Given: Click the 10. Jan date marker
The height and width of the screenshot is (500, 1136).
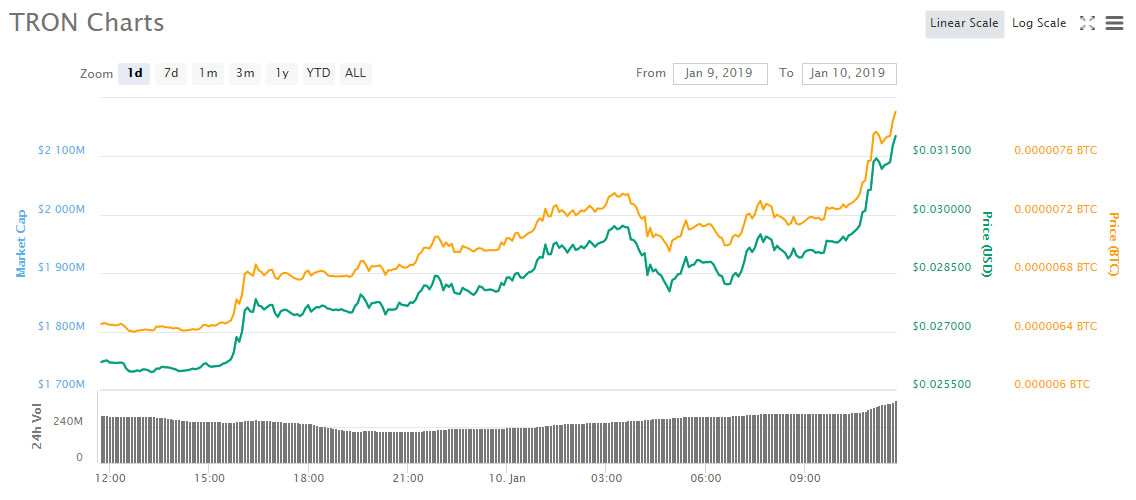Looking at the screenshot, I should (x=507, y=478).
